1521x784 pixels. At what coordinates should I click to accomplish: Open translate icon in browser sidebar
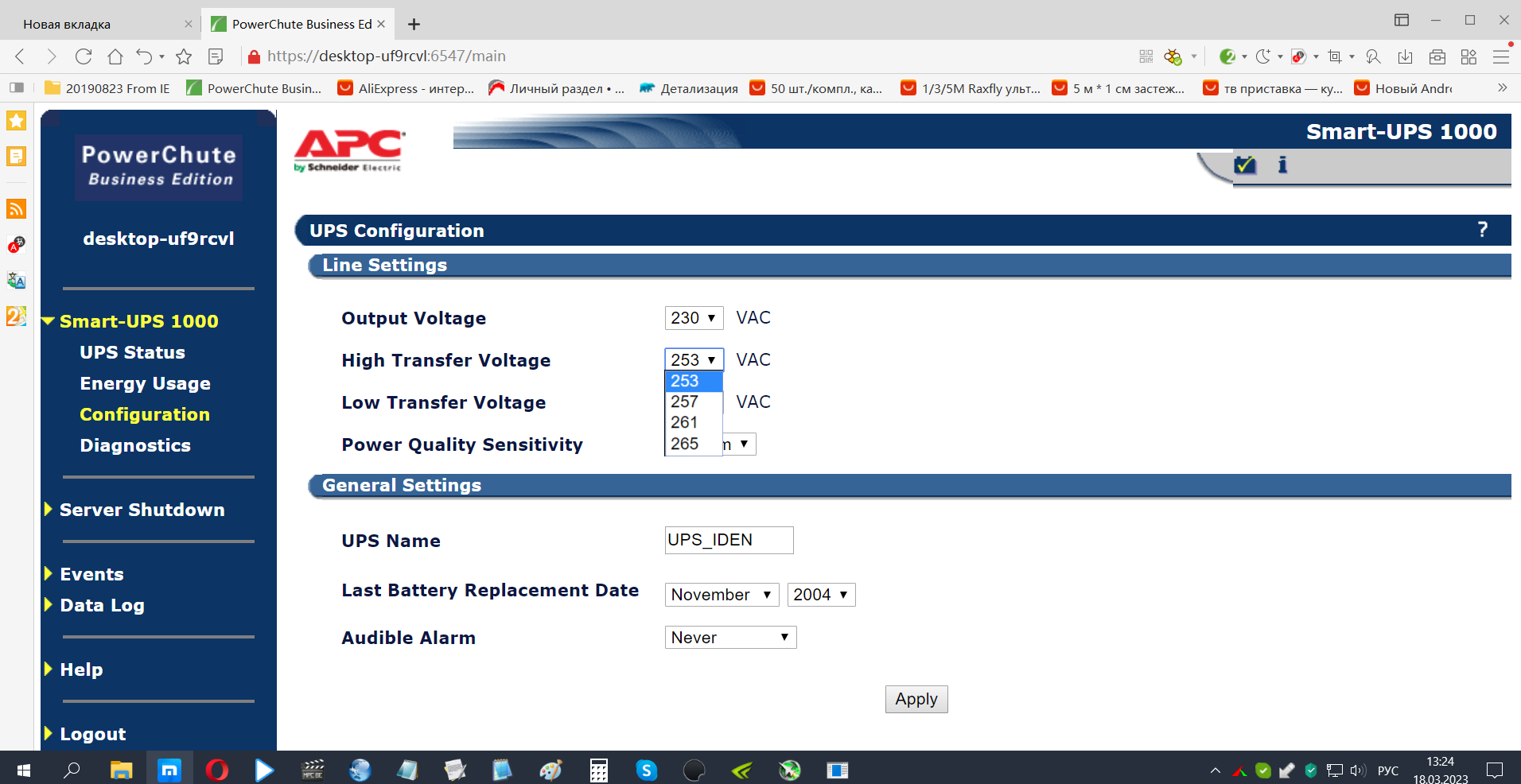point(17,280)
